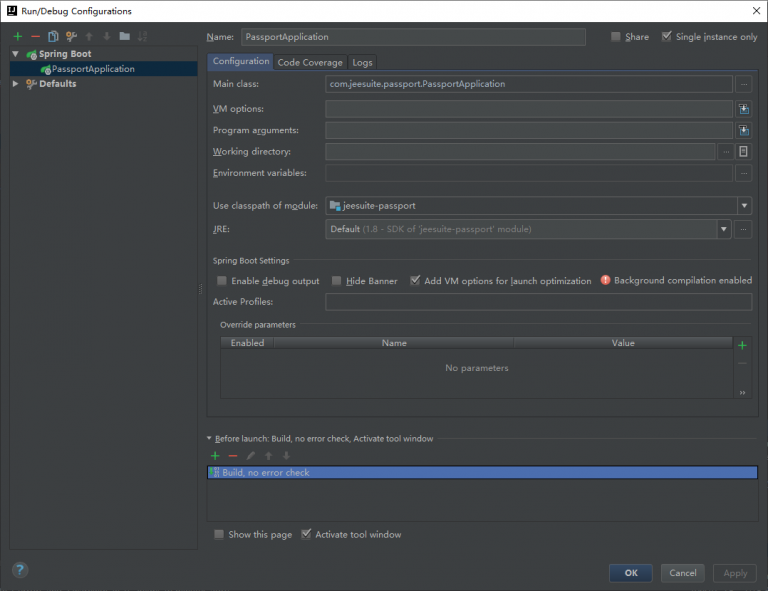Move configuration up in the list
This screenshot has height=591, width=768.
coord(89,36)
